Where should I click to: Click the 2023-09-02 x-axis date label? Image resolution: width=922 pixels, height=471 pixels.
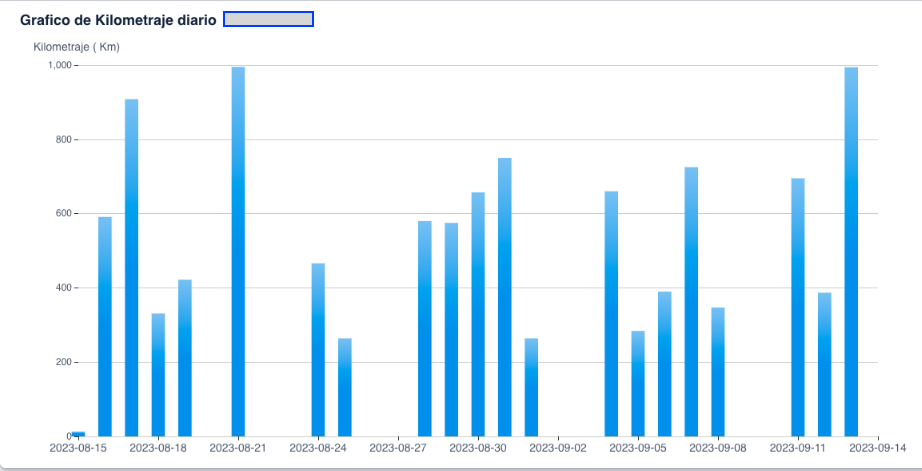point(558,449)
